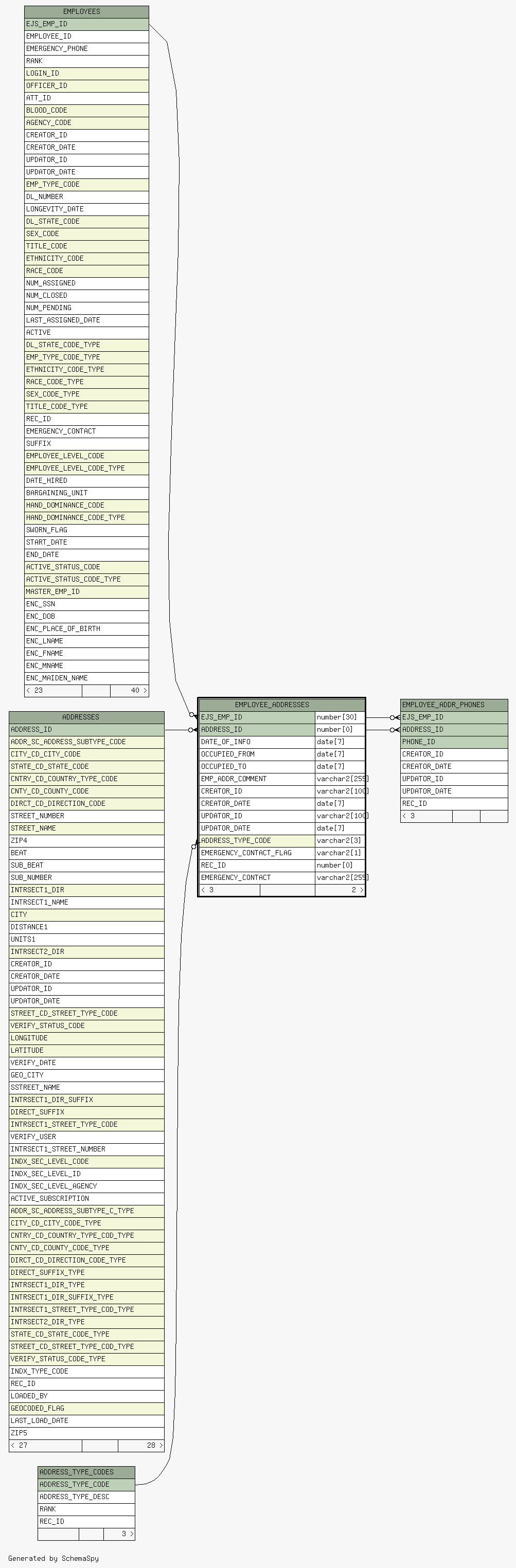The image size is (516, 1568).
Task: Click ADDRESS_ID in the EMPLOYEE_ADDR_PHONES table
Action: point(454,730)
